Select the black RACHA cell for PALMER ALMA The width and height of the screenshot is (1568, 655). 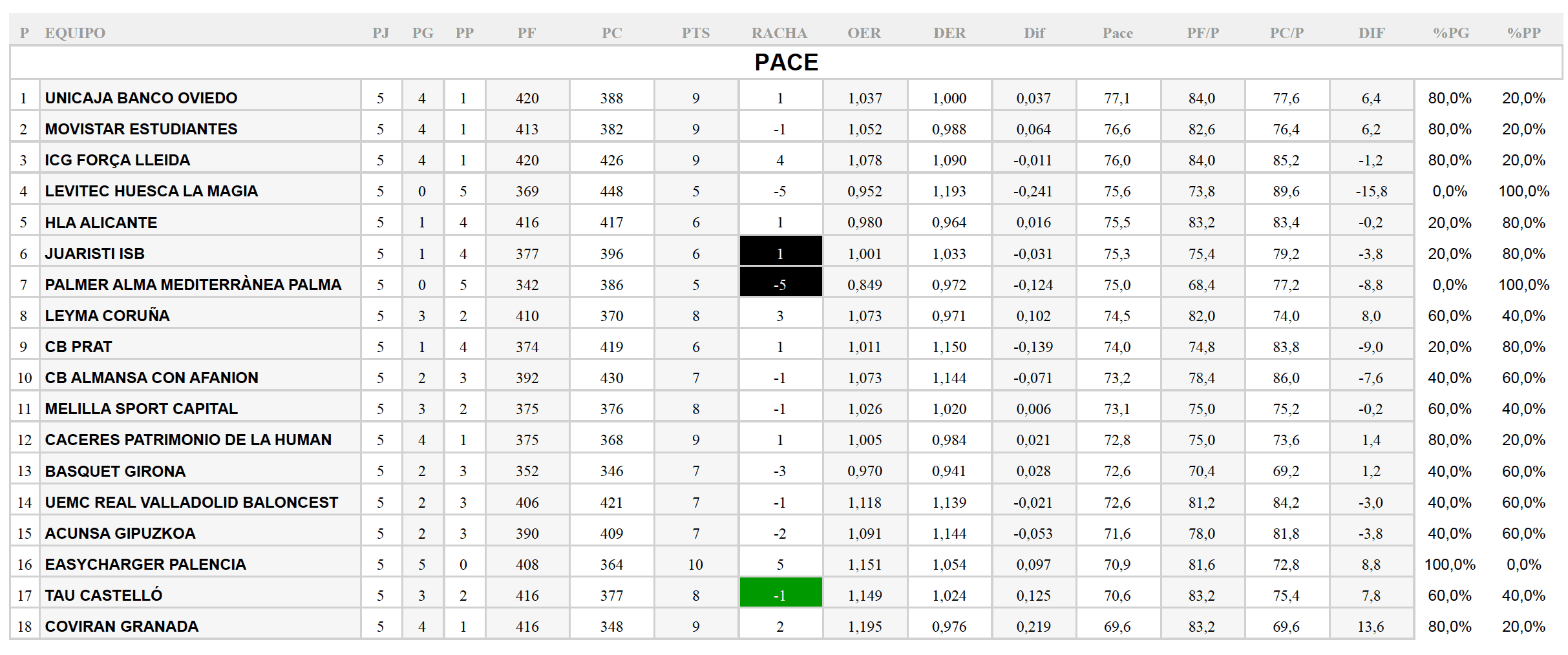[x=780, y=284]
